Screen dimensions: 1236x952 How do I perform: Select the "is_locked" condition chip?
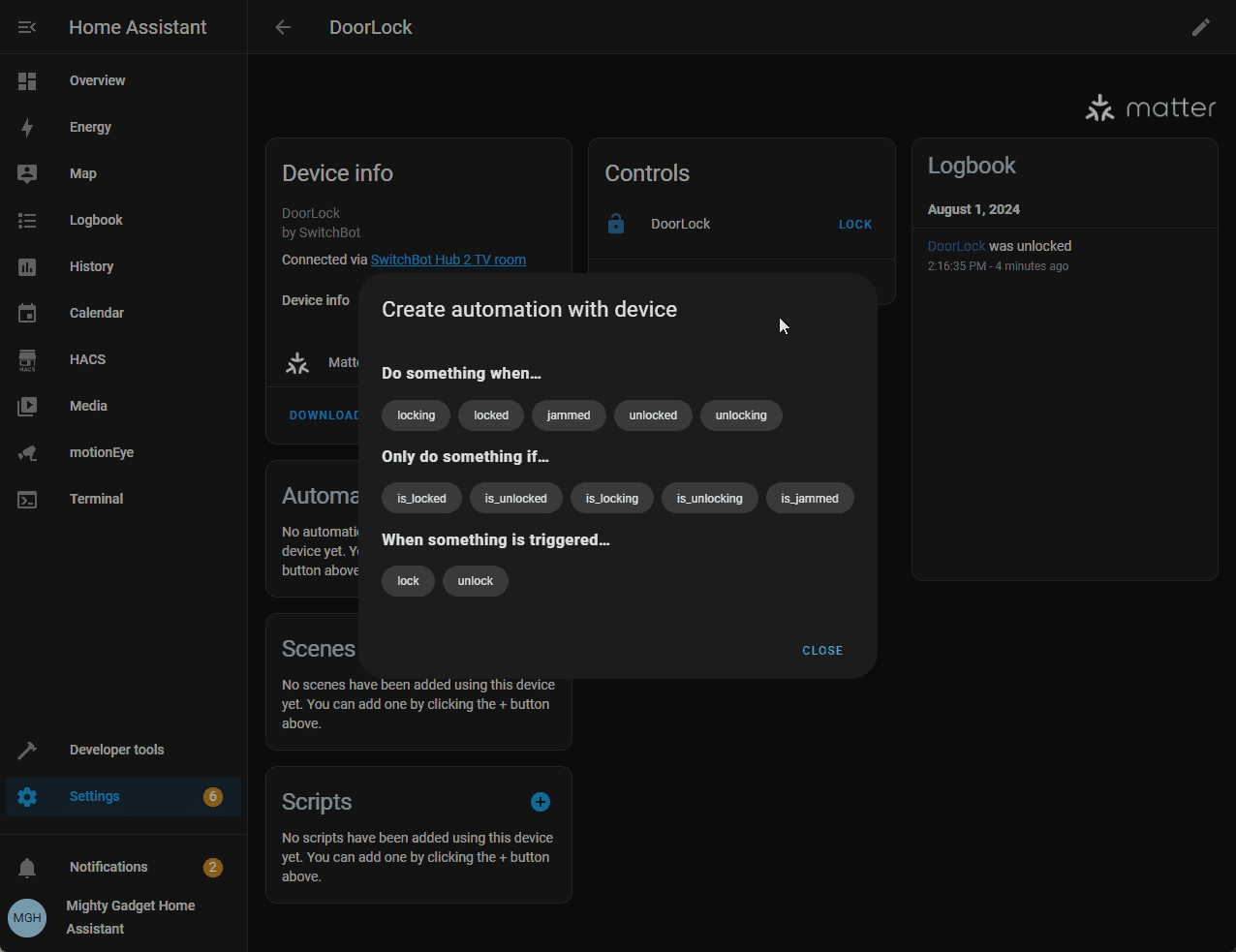421,499
